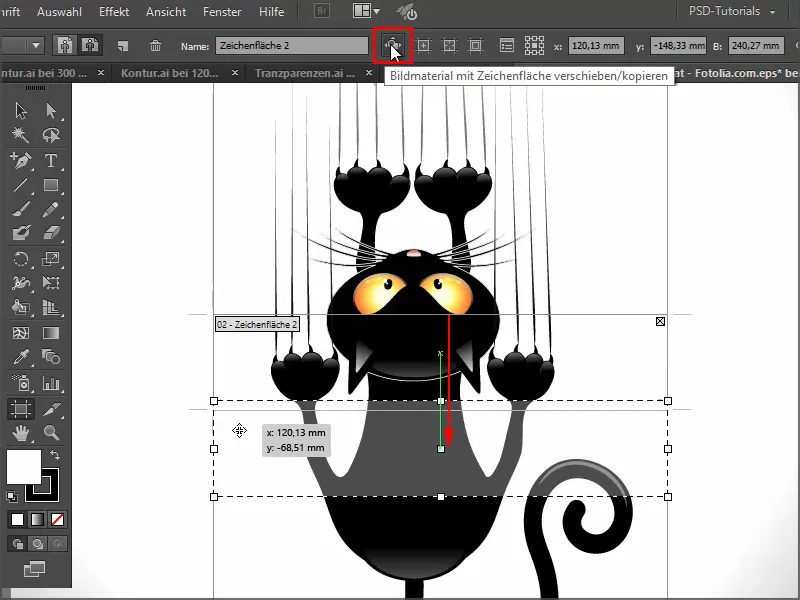Toggle Show Video Safe Areas

point(476,45)
